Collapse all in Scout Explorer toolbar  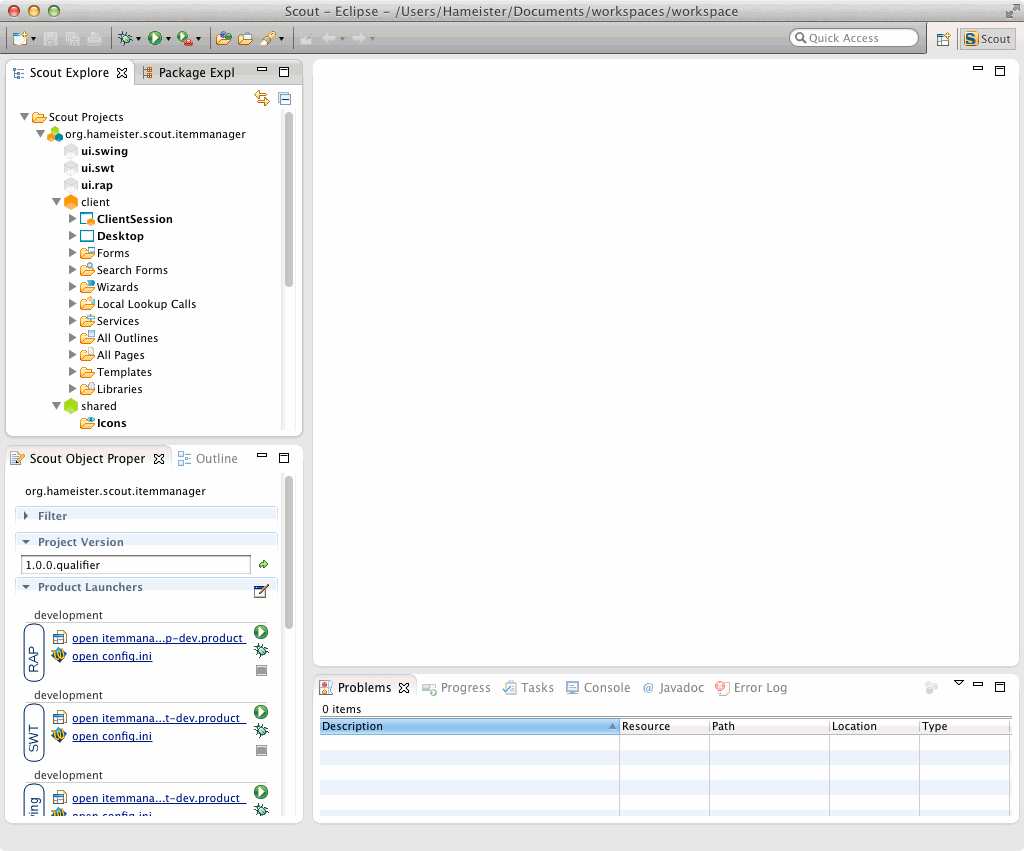[284, 98]
